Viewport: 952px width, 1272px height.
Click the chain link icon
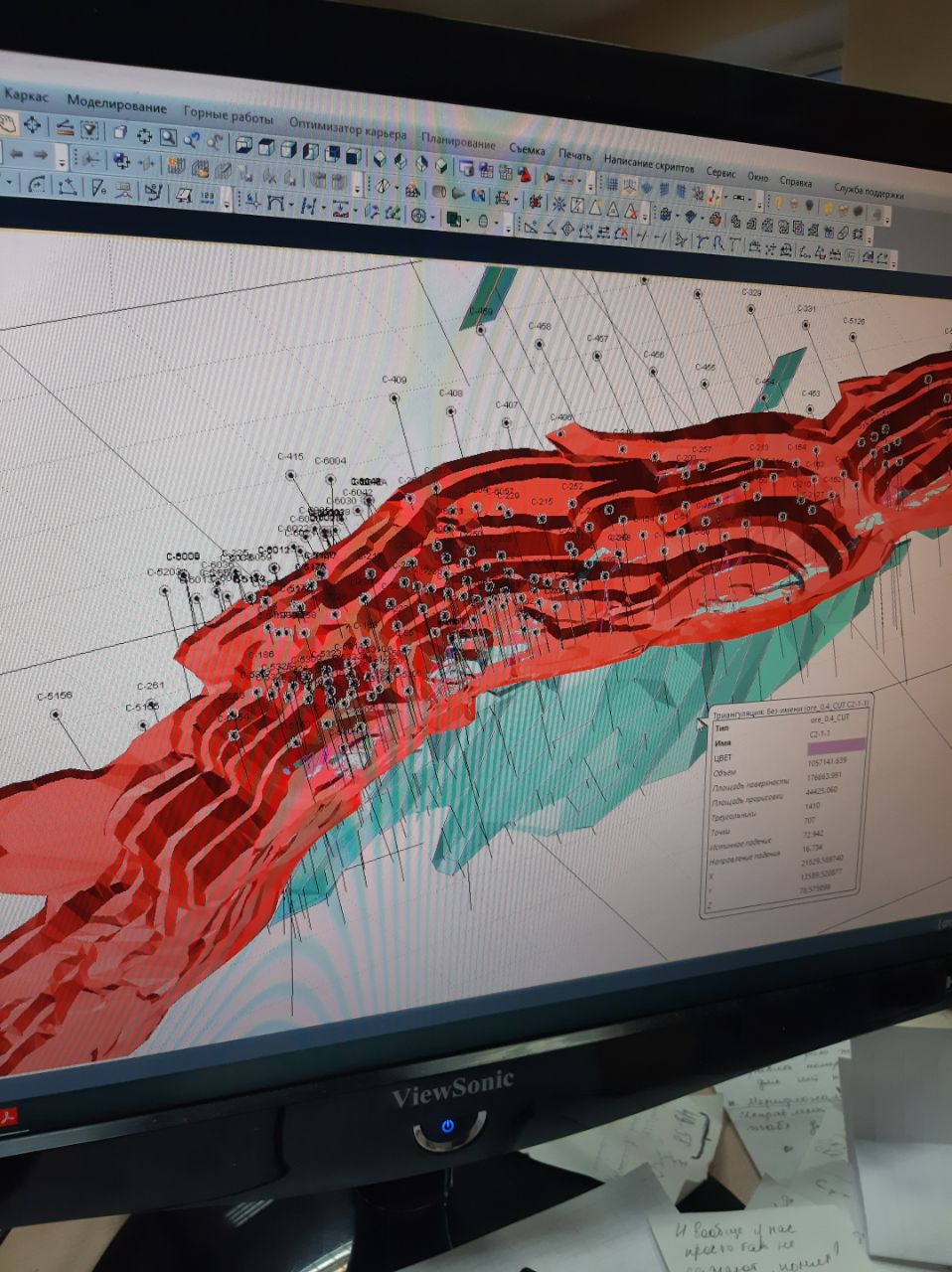843,233
